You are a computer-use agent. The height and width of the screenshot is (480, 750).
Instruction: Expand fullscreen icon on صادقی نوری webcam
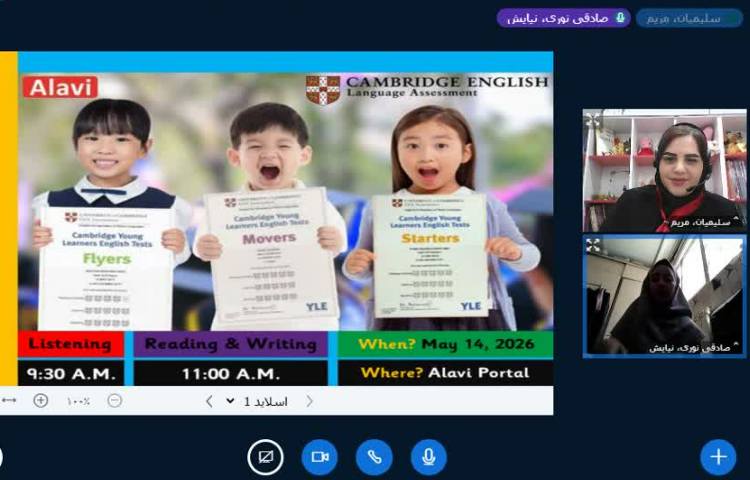593,245
